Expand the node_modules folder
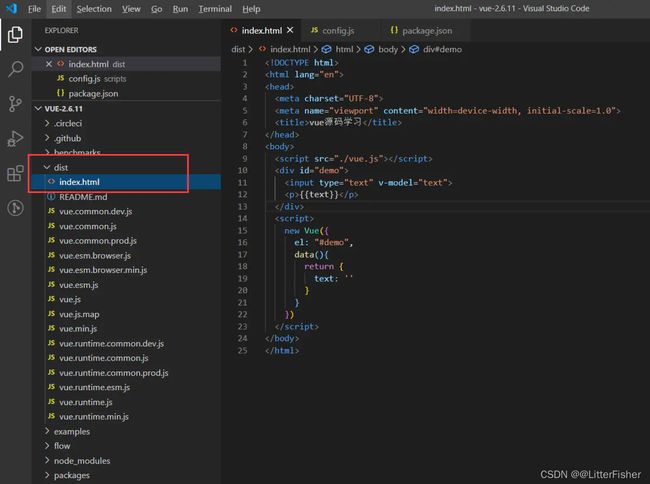Viewport: 650px width, 484px height. click(82, 461)
